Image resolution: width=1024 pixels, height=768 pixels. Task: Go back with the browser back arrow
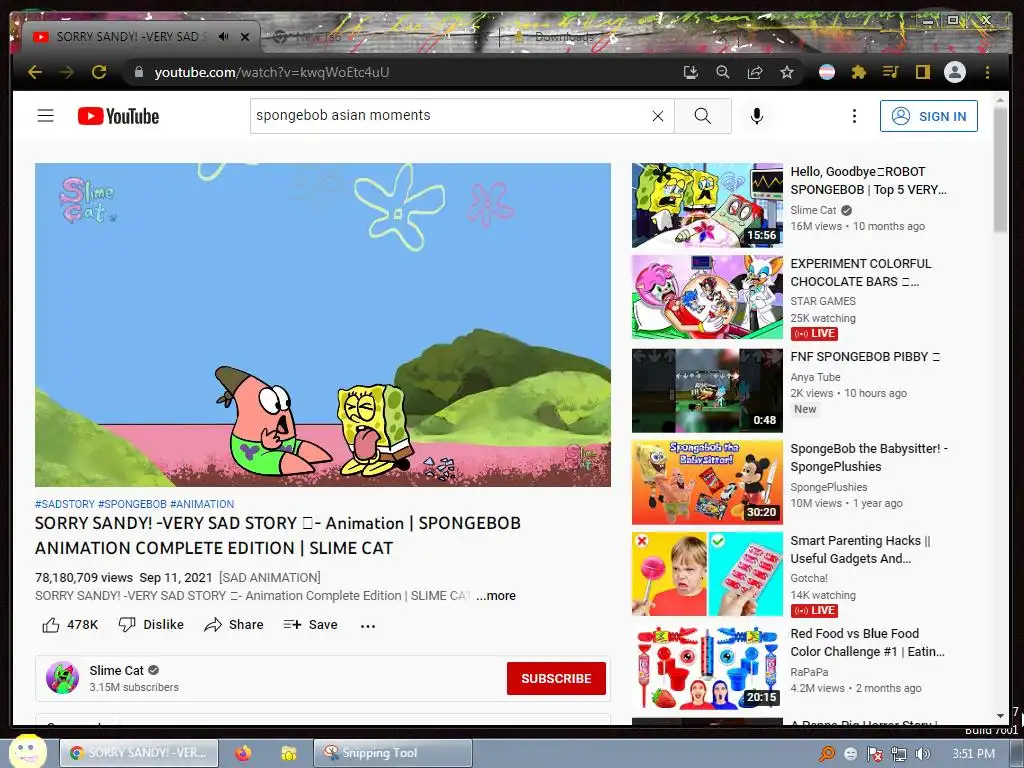tap(35, 72)
